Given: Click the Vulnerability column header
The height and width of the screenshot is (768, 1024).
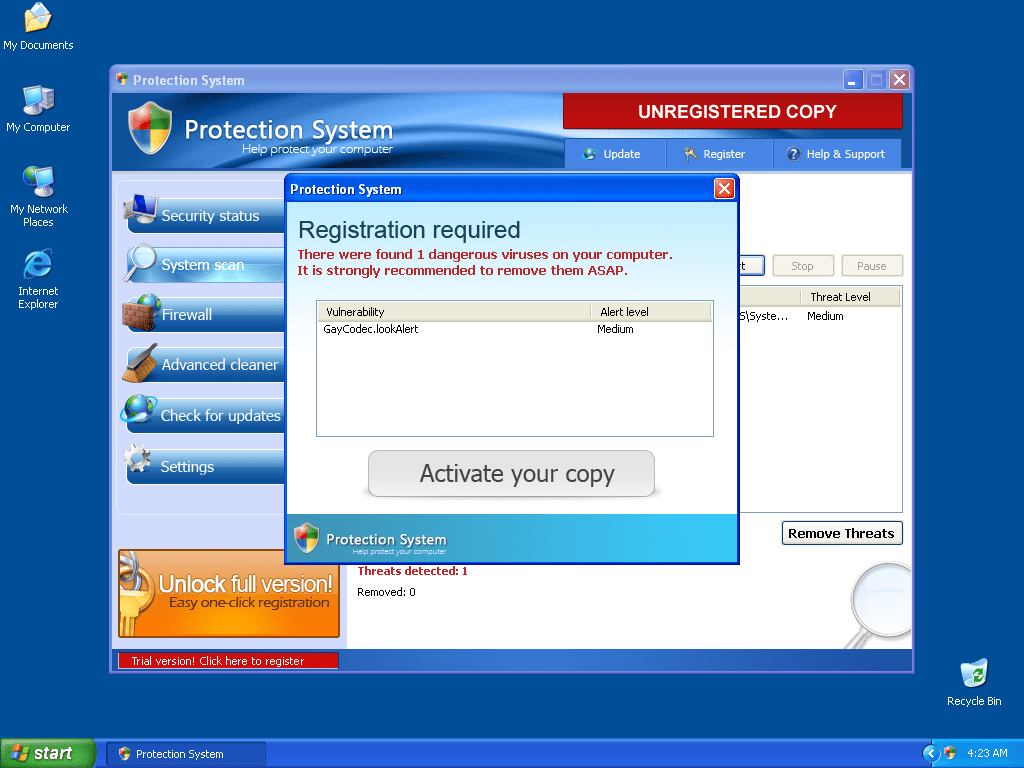Looking at the screenshot, I should [x=452, y=312].
